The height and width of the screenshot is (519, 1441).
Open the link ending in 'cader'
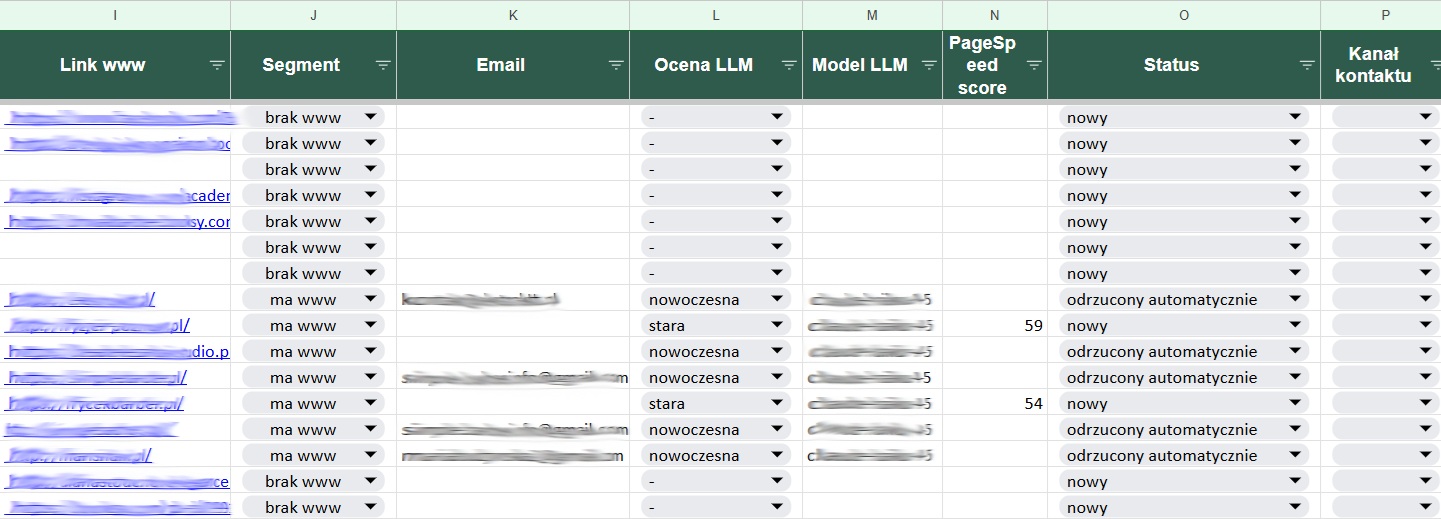(x=118, y=196)
